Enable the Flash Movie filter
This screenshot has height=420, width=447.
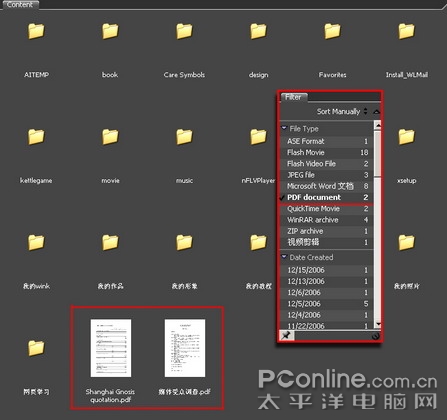pos(326,152)
